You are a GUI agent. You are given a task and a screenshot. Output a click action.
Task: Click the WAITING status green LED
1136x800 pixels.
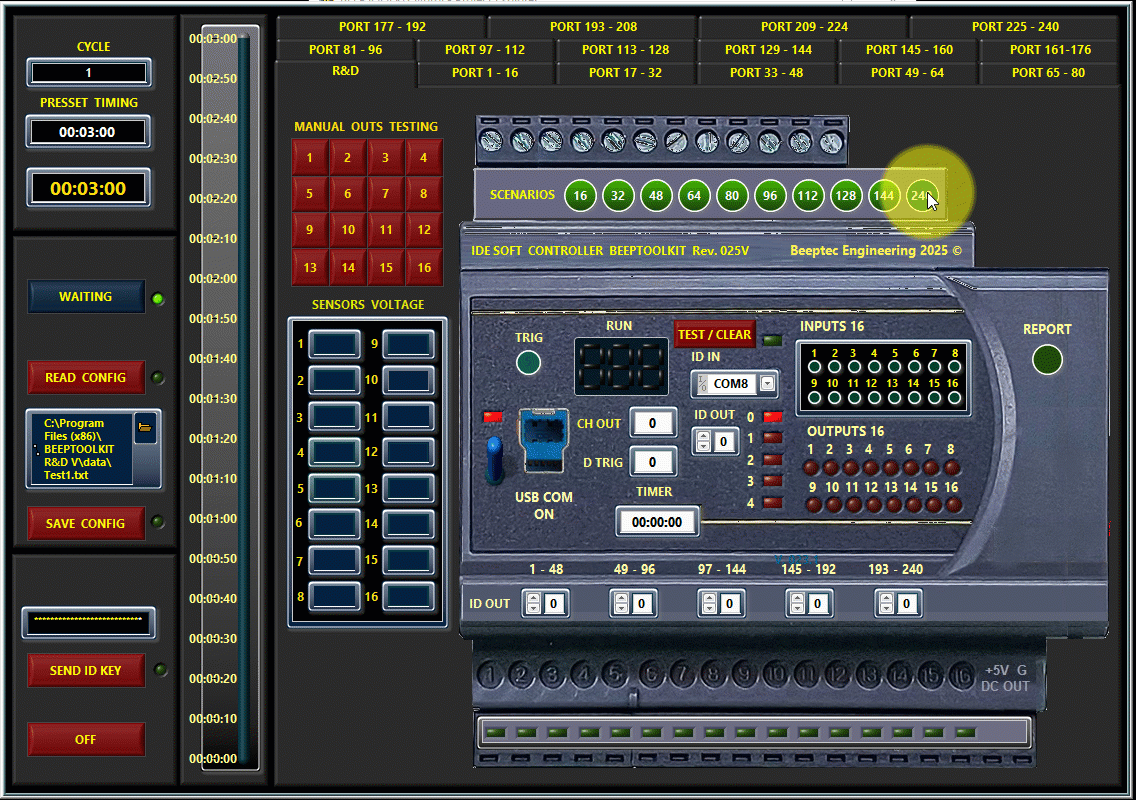coord(158,299)
